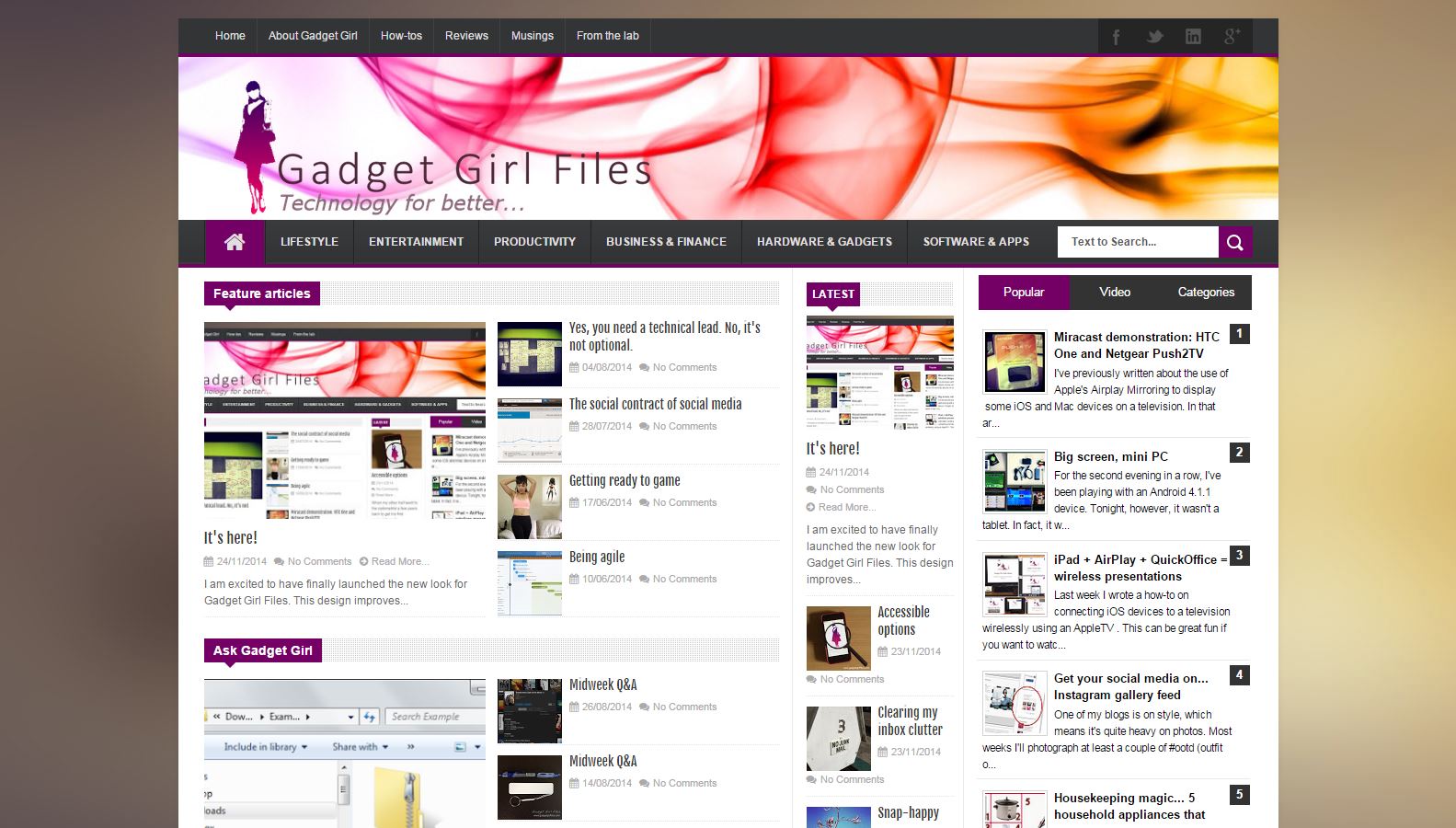1456x828 pixels.
Task: Click the Ask Gadget Girl section heading
Action: point(263,650)
